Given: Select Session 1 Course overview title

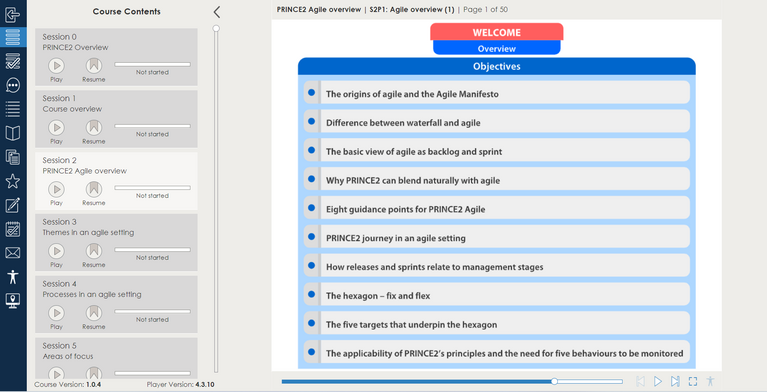Looking at the screenshot, I should click(x=72, y=109).
